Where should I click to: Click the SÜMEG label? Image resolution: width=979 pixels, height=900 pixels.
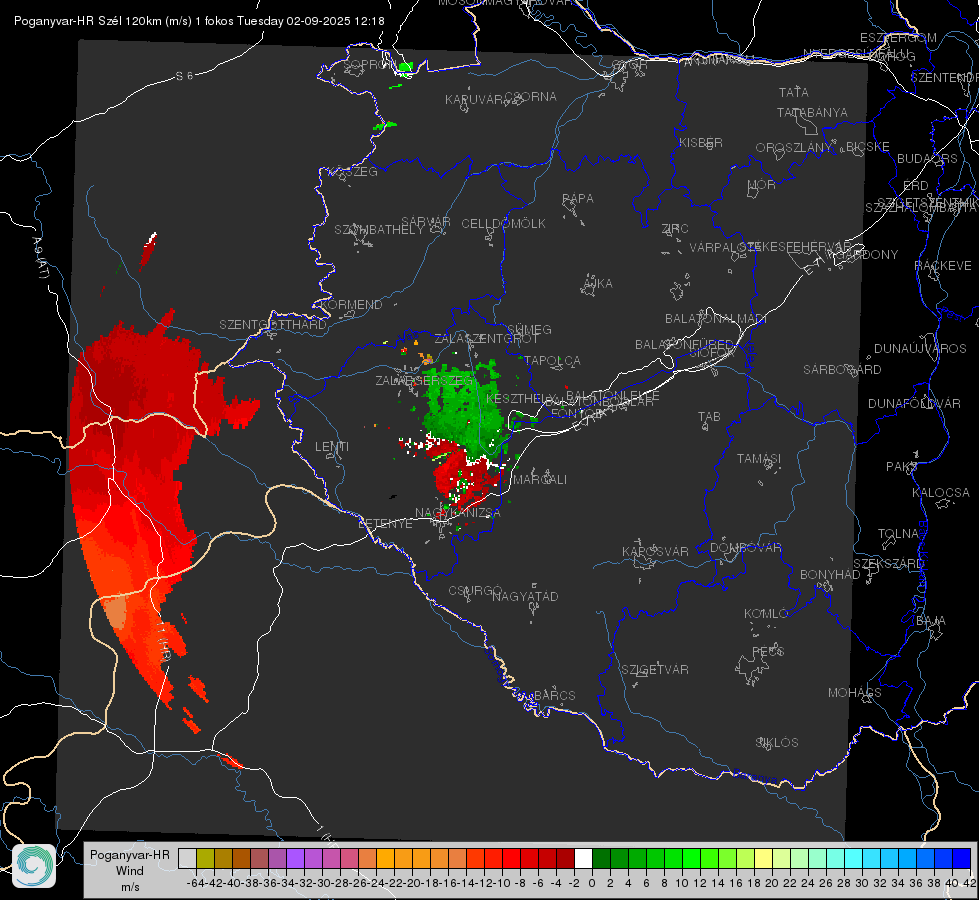[529, 330]
